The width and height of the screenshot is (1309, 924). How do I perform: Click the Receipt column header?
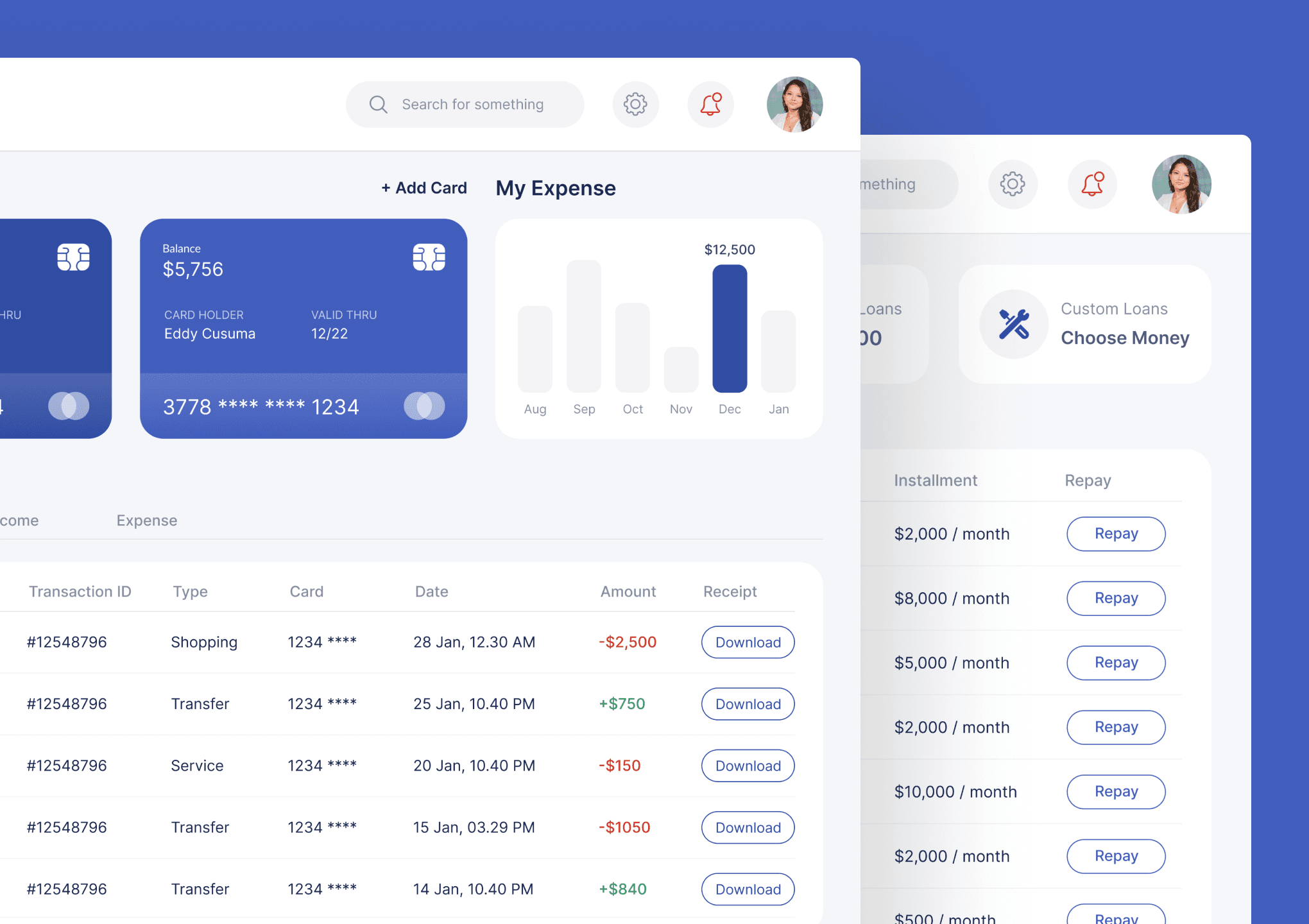pos(730,592)
